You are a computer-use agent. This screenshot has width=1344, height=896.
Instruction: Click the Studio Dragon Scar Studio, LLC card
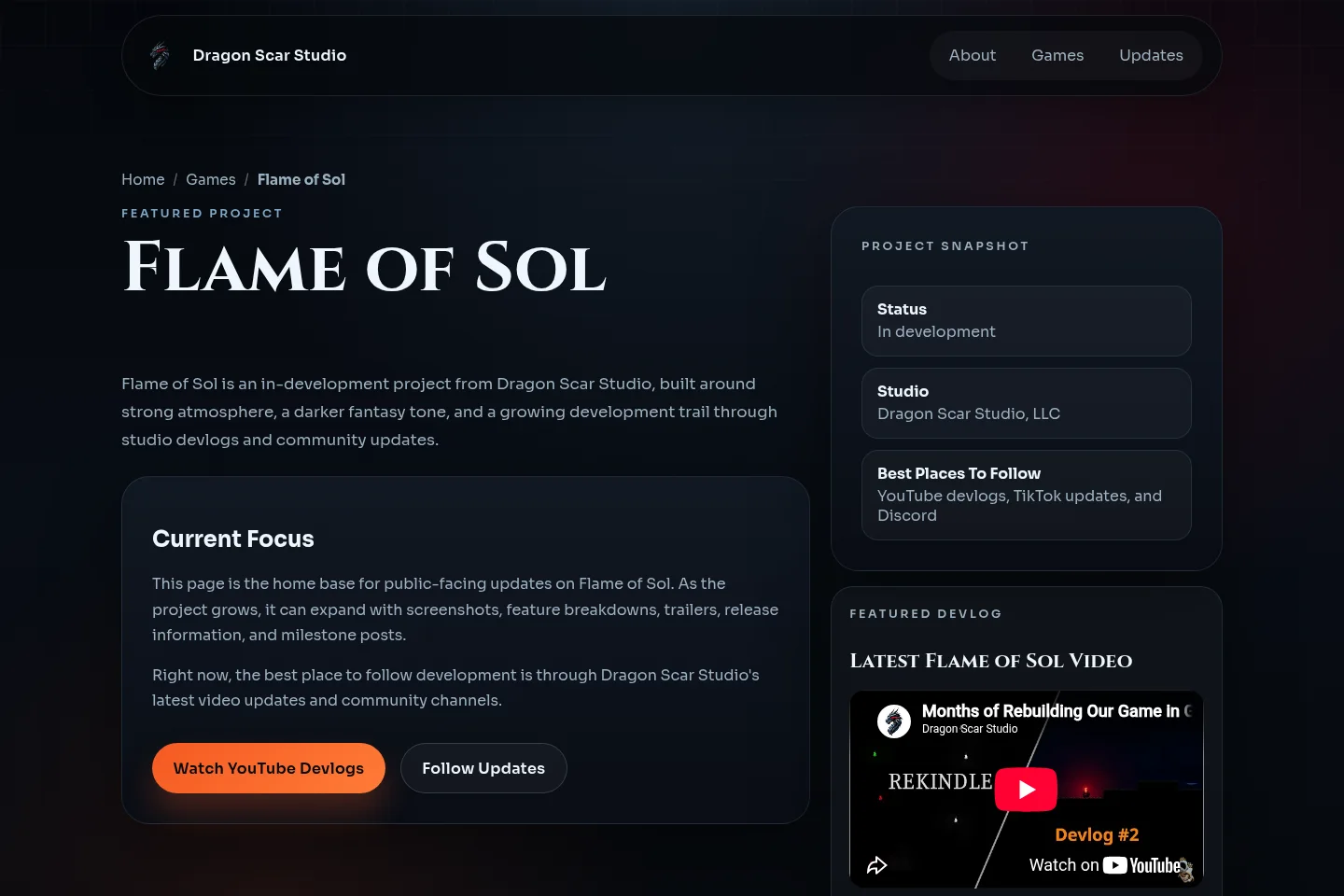(1027, 403)
